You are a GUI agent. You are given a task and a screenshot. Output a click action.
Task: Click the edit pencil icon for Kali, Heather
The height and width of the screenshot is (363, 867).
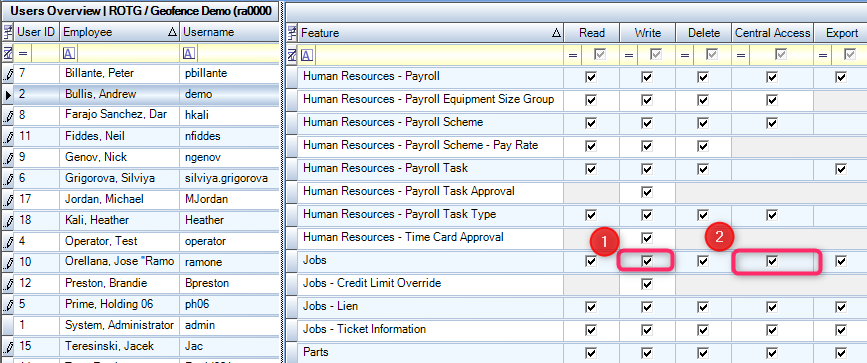tap(7, 221)
